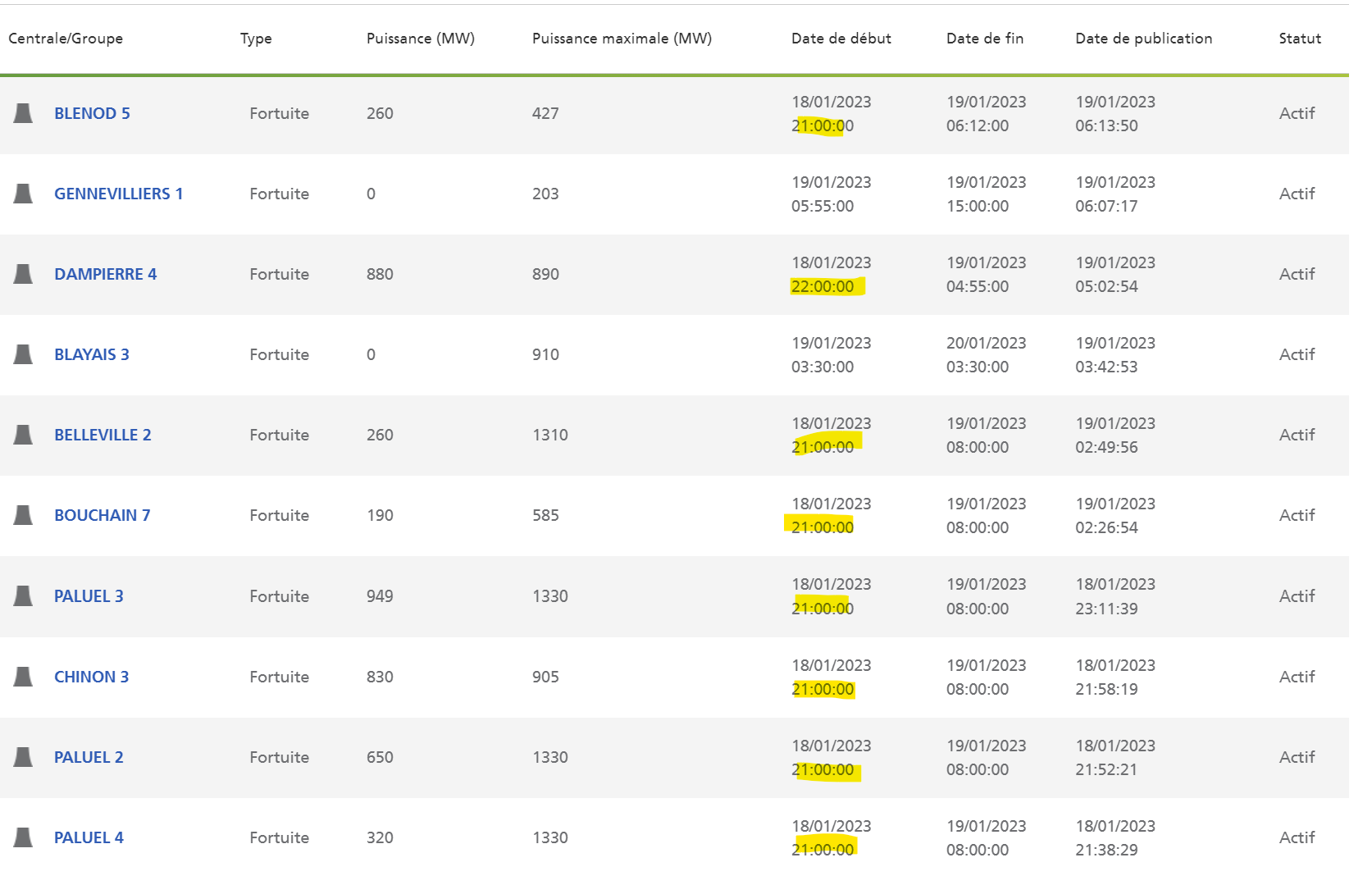The height and width of the screenshot is (885, 1372).
Task: Open the BELLEVILLE 2 link
Action: (x=103, y=435)
